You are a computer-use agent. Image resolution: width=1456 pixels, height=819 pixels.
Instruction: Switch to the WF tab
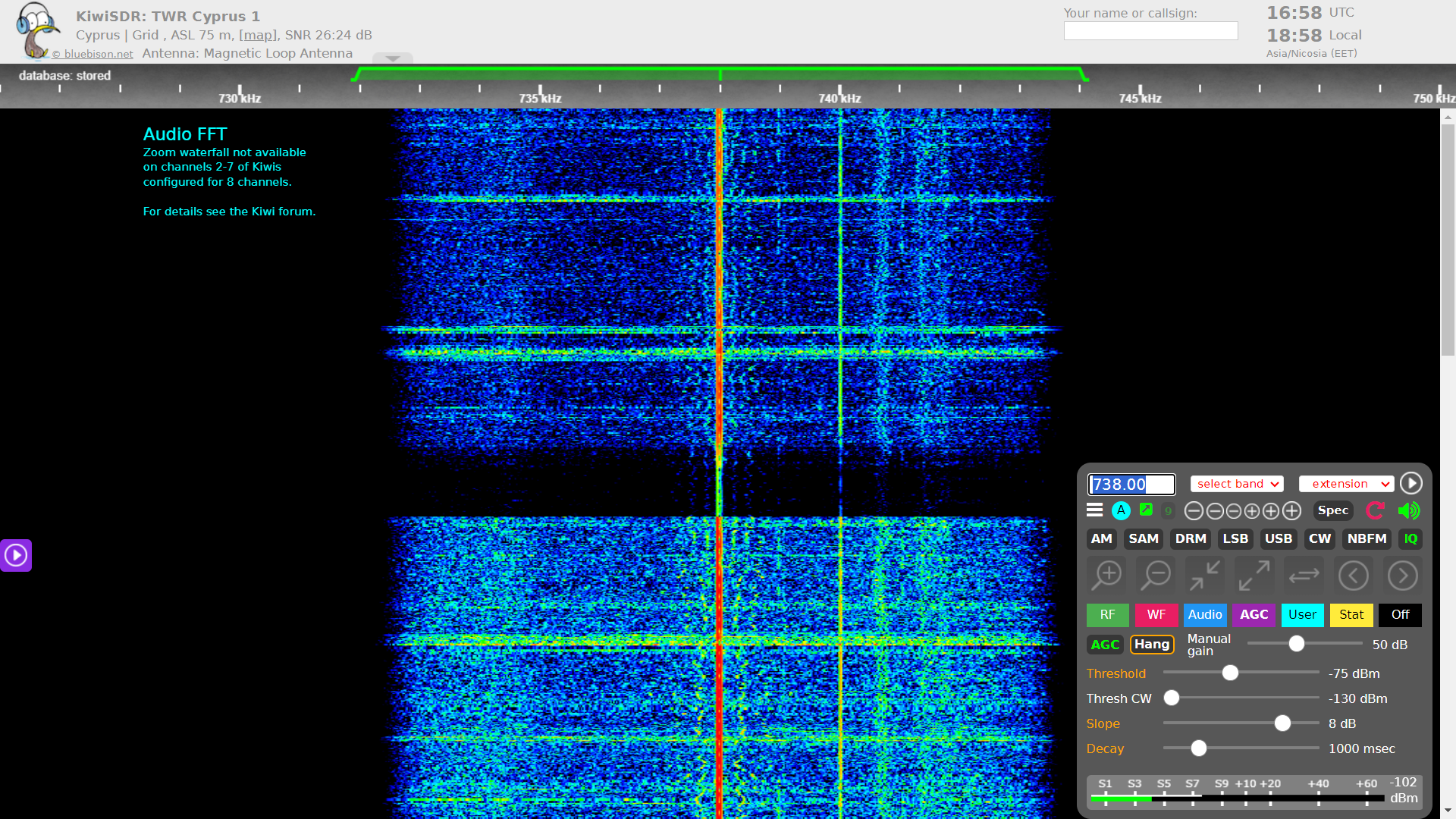coord(1156,615)
